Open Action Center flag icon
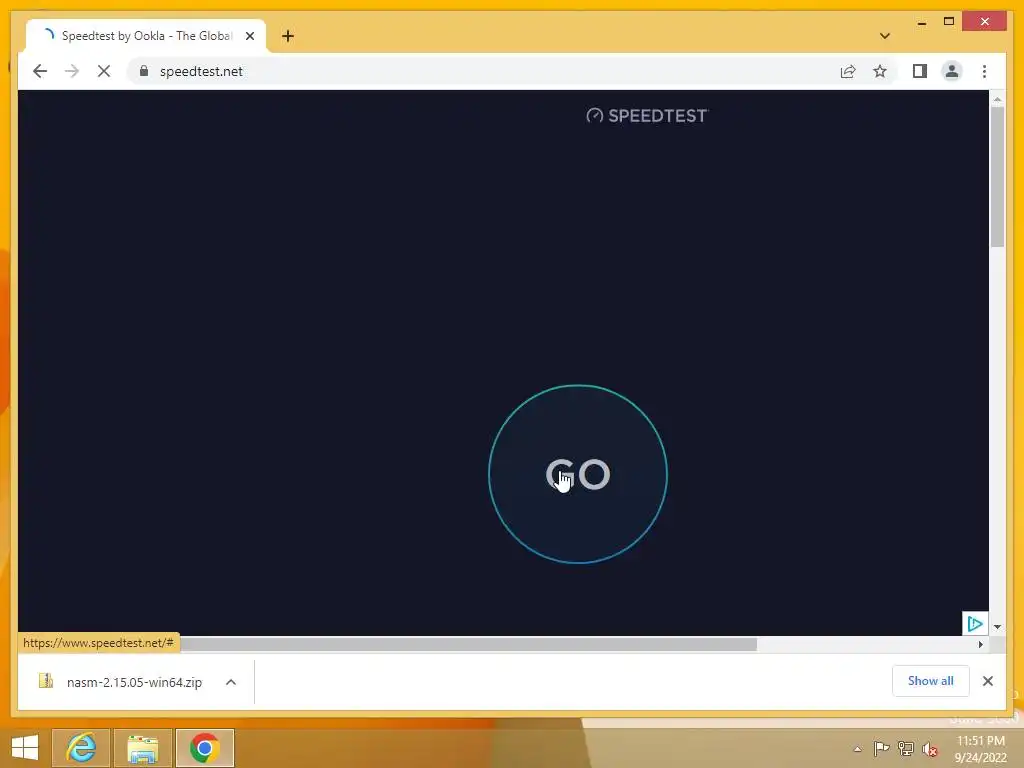 (880, 749)
